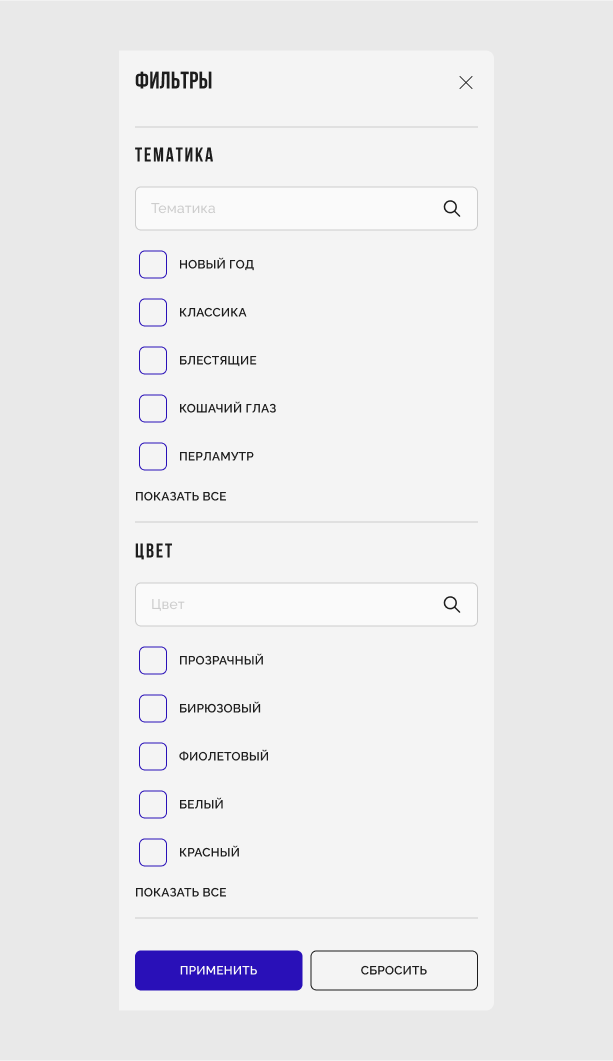The width and height of the screenshot is (613, 1061).
Task: Close the Фильтры panel with X icon
Action: coord(465,83)
